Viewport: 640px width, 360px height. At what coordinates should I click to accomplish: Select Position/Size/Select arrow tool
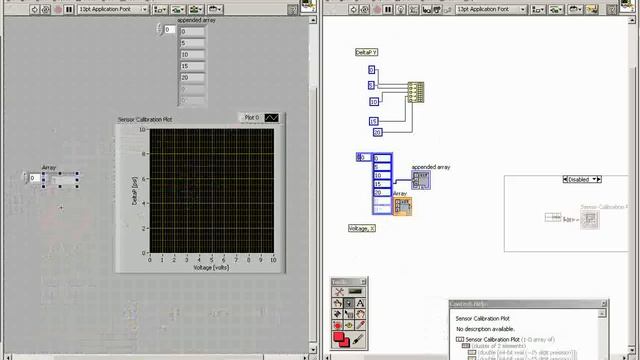pyautogui.click(x=349, y=303)
